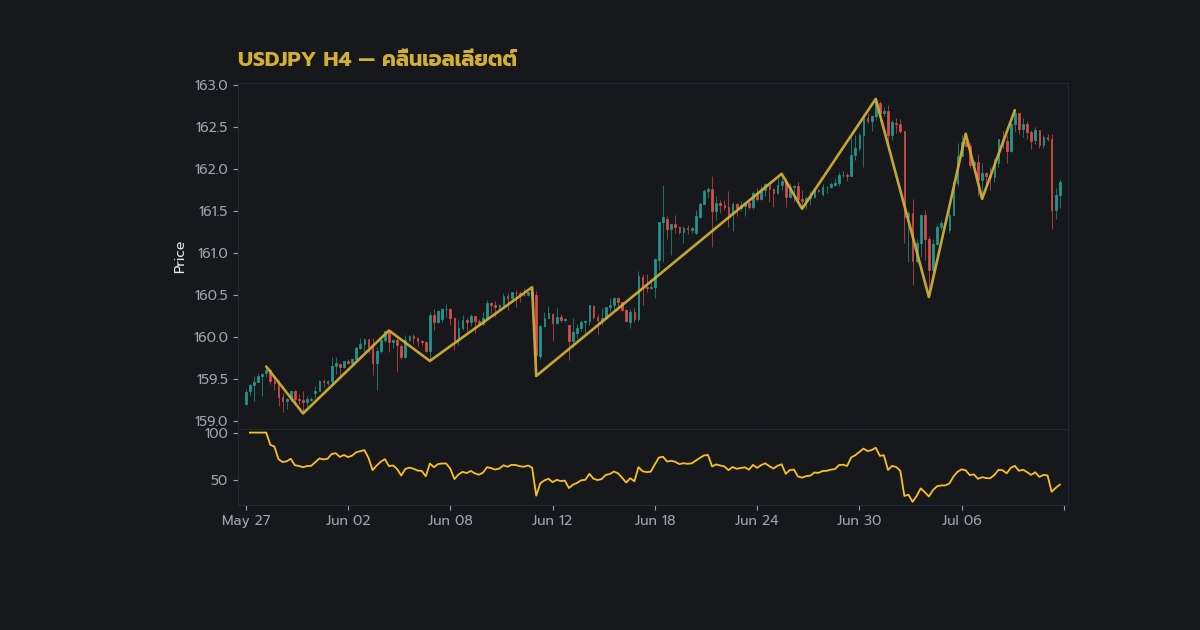Click the Price axis title
This screenshot has height=630, width=1200.
180,257
